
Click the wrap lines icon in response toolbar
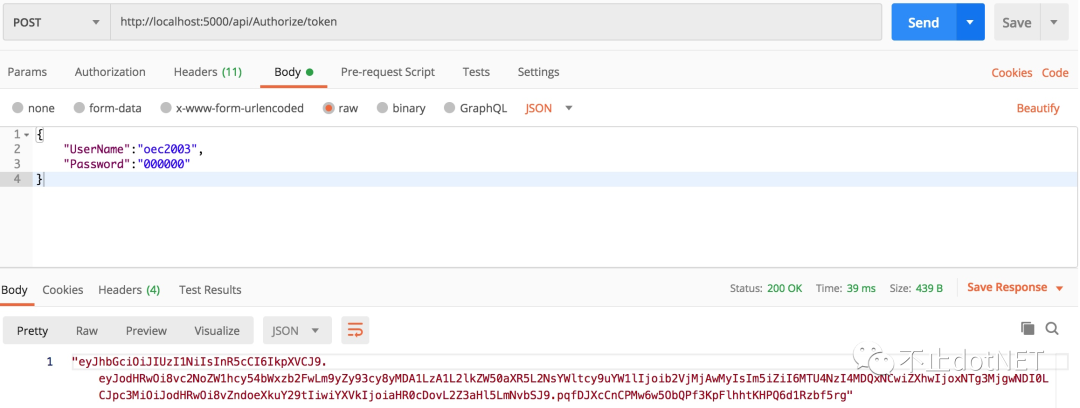(355, 330)
